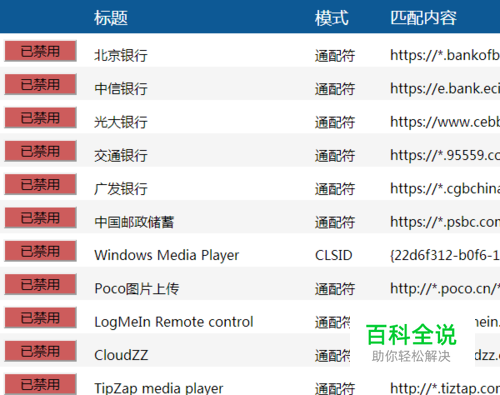Click the https://*.psbc match pattern
500x395 pixels.
point(445,222)
